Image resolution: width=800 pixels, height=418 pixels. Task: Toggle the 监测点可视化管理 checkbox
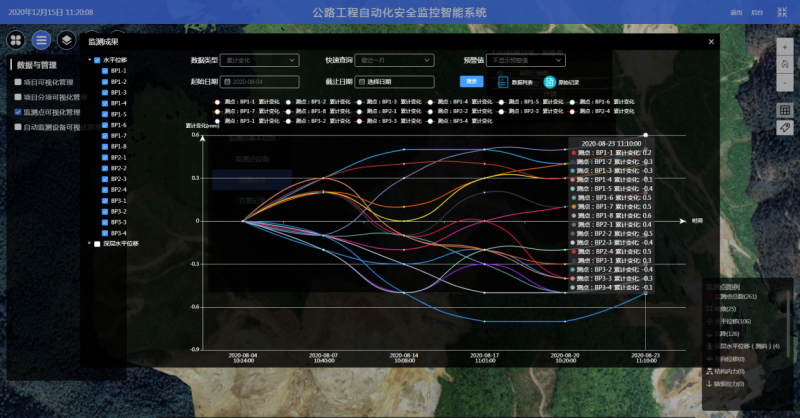(x=18, y=113)
